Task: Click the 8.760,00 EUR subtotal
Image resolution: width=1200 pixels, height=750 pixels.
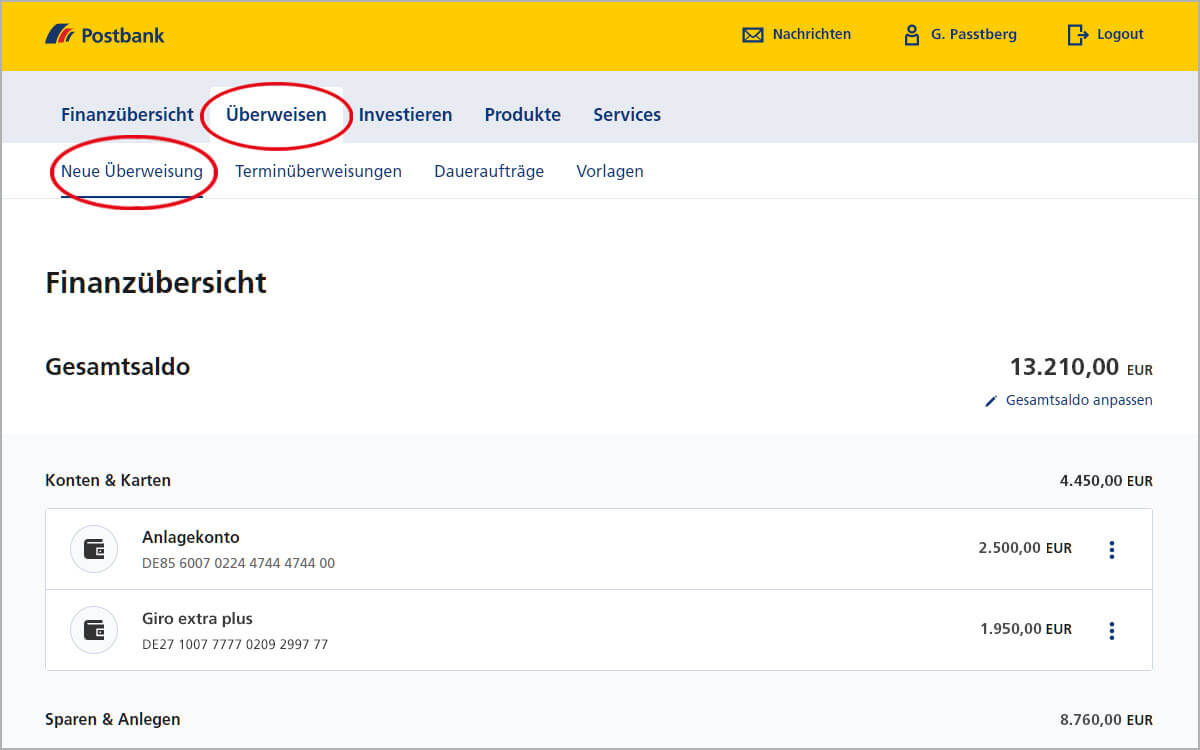Action: (x=1106, y=720)
